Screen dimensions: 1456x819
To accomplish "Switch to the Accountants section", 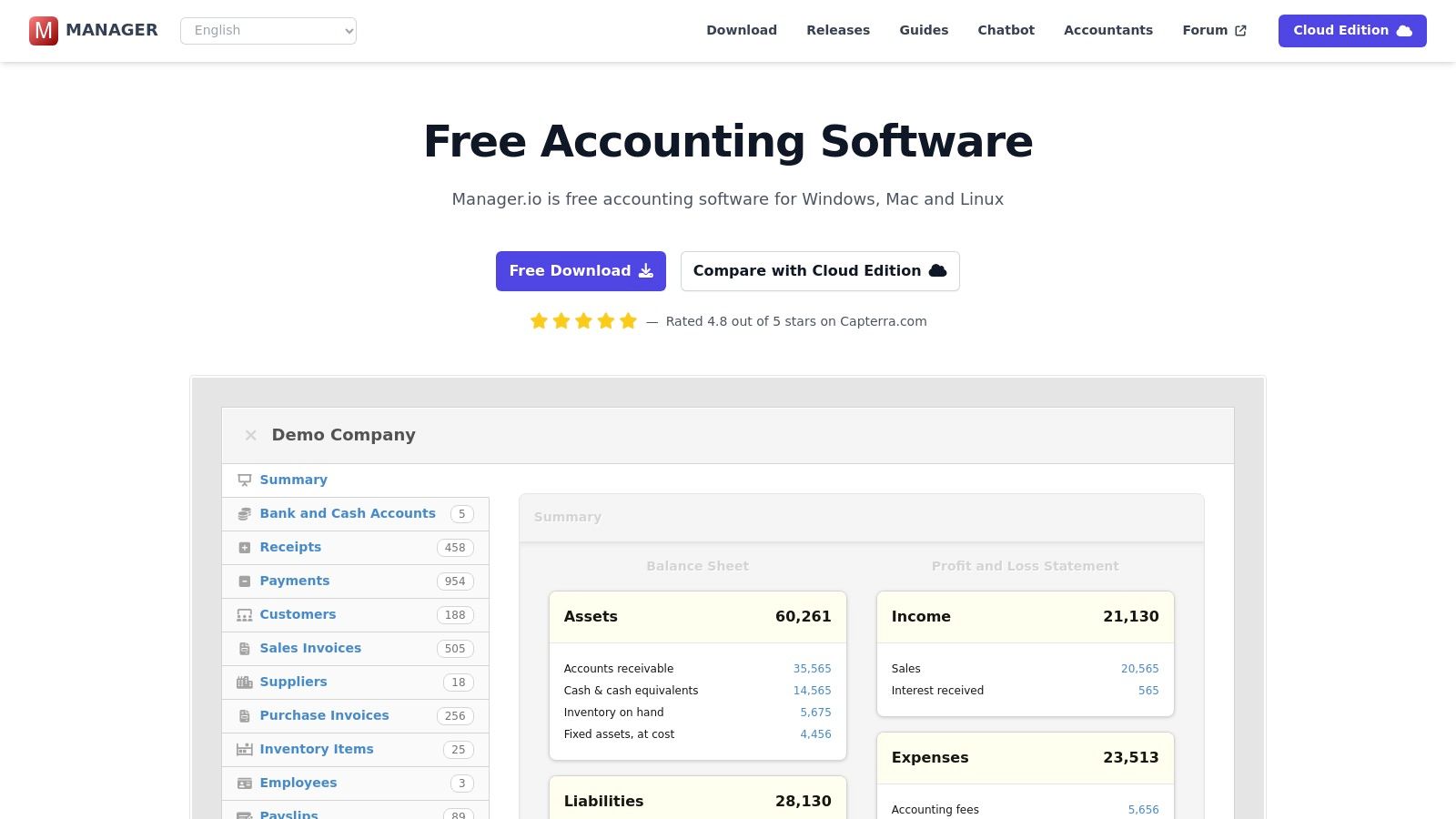I will click(x=1108, y=30).
